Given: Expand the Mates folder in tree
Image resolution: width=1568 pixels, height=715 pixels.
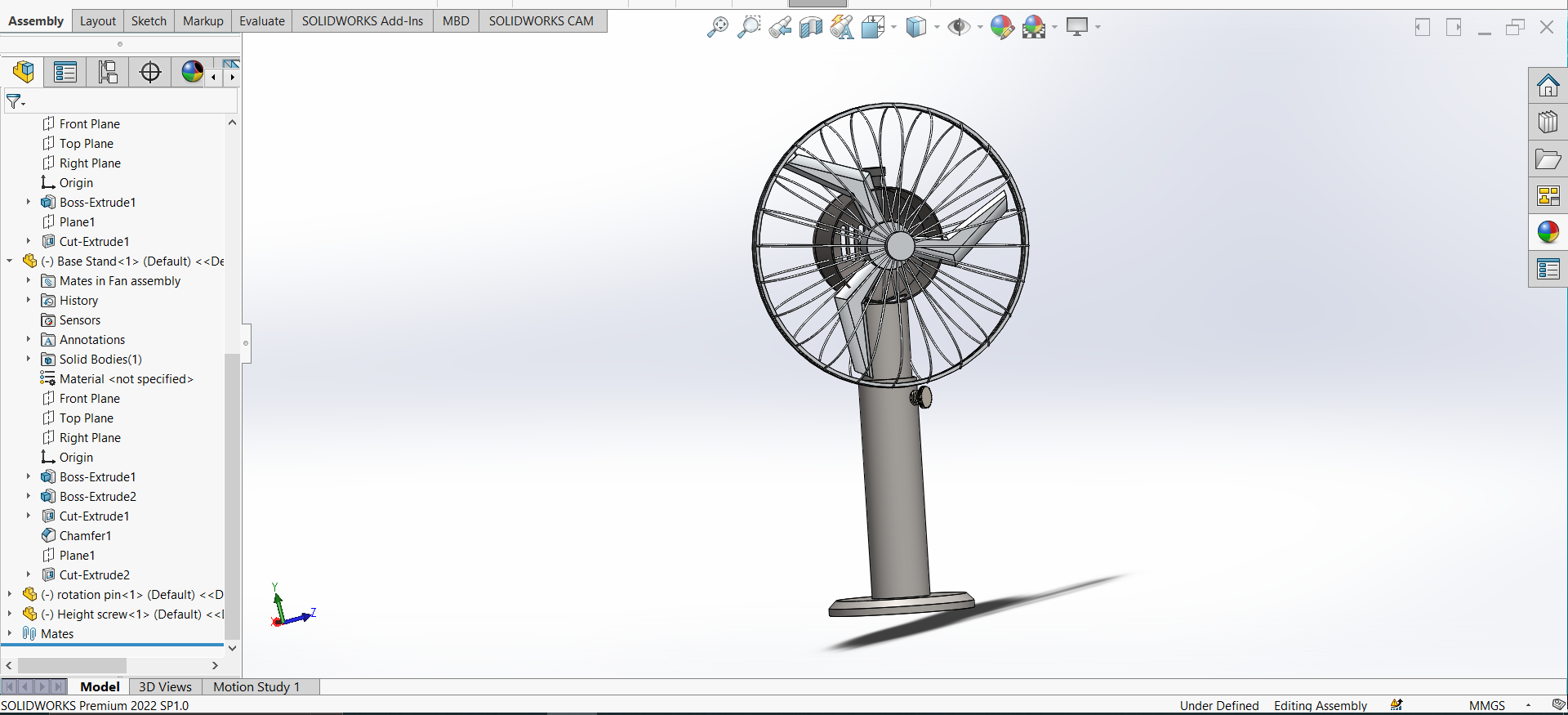Looking at the screenshot, I should tap(9, 634).
